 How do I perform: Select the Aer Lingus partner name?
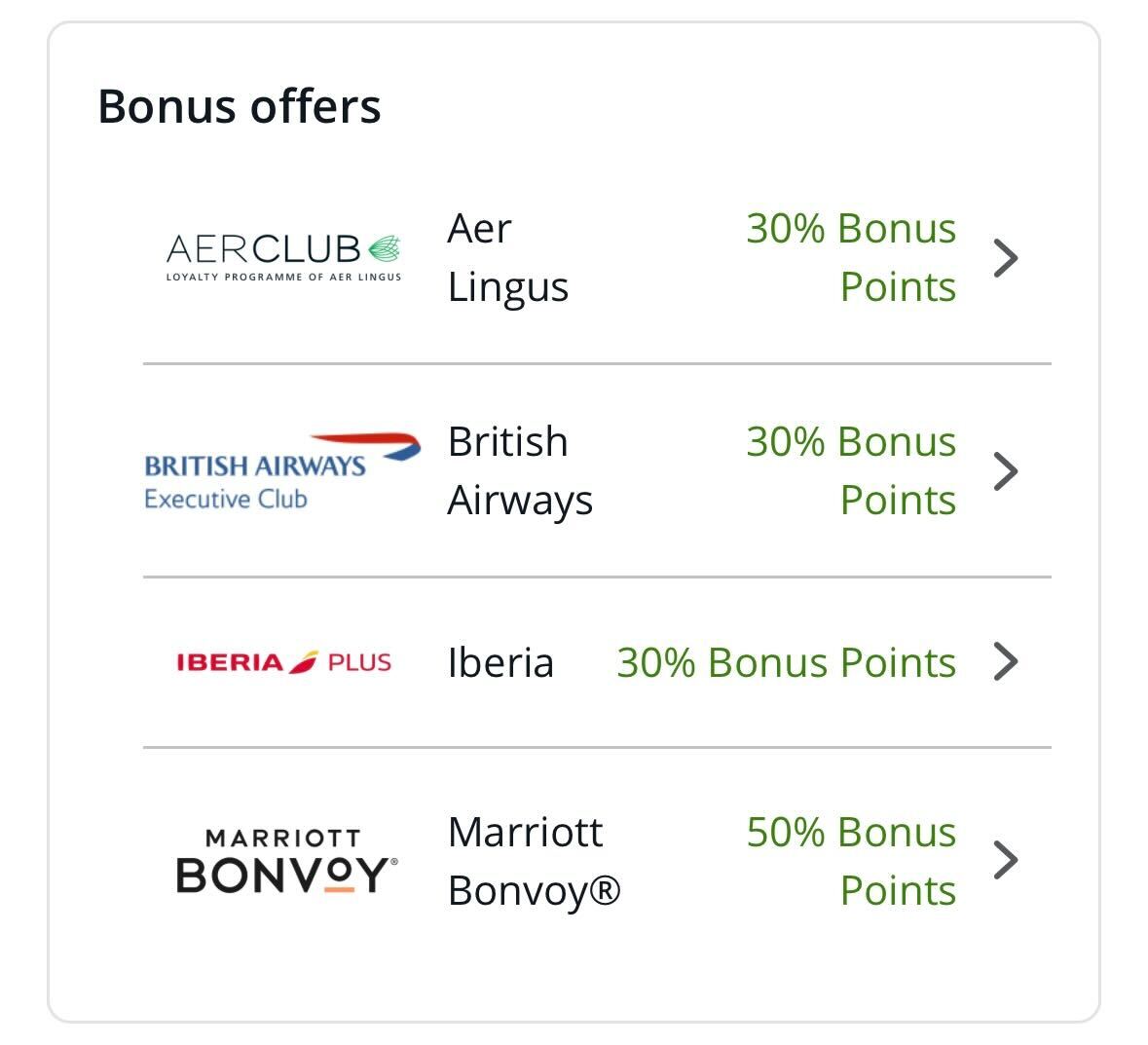pyautogui.click(x=507, y=257)
